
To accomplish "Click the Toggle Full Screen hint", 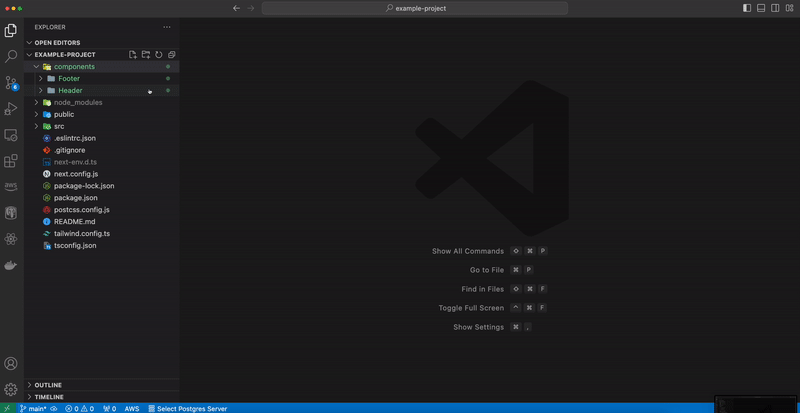I will [x=471, y=308].
